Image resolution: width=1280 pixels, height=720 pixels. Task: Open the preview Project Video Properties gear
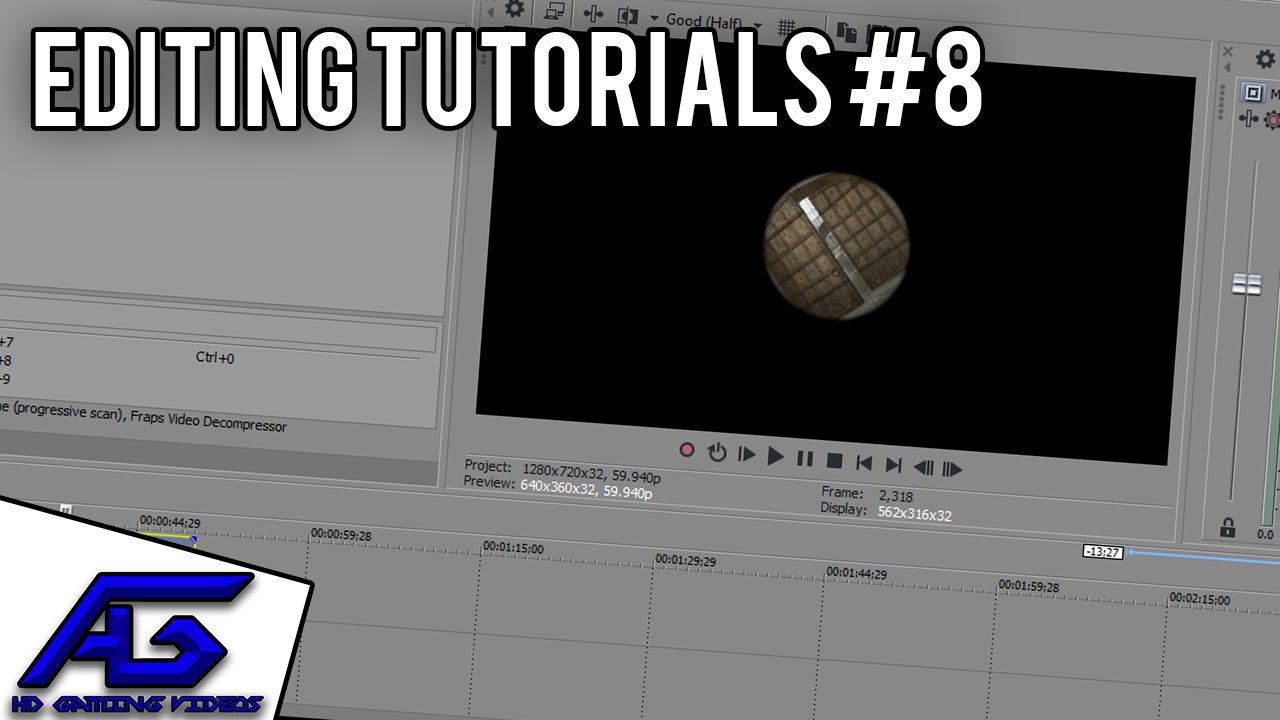point(514,10)
